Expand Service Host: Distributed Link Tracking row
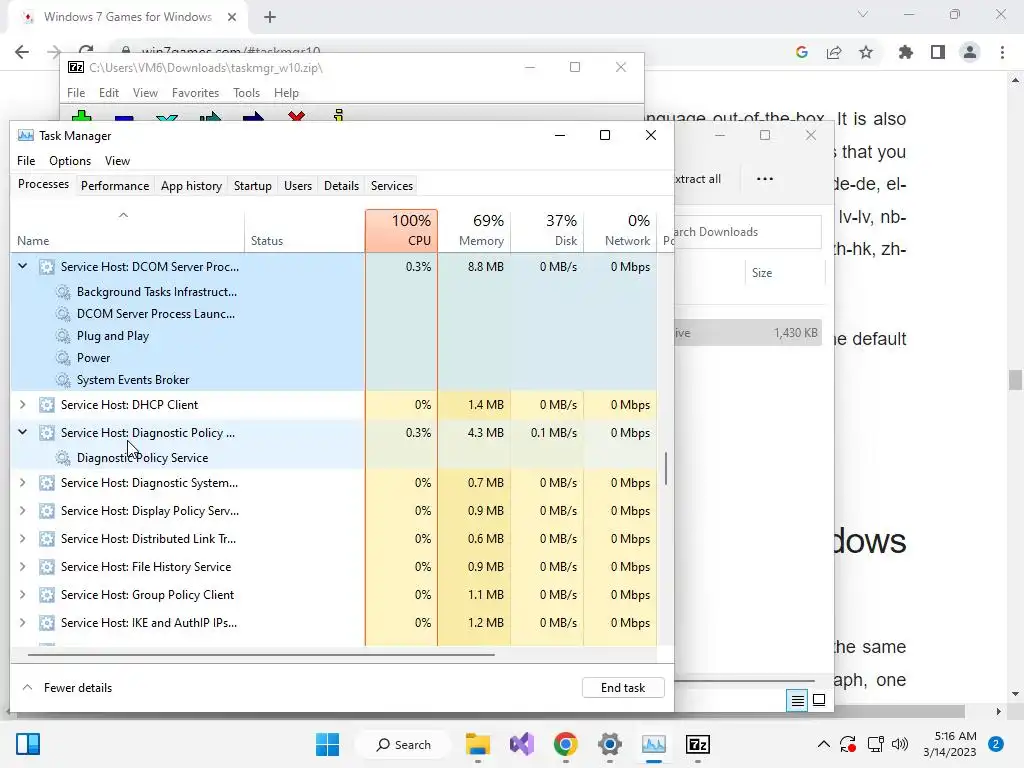The width and height of the screenshot is (1024, 768). (23, 539)
